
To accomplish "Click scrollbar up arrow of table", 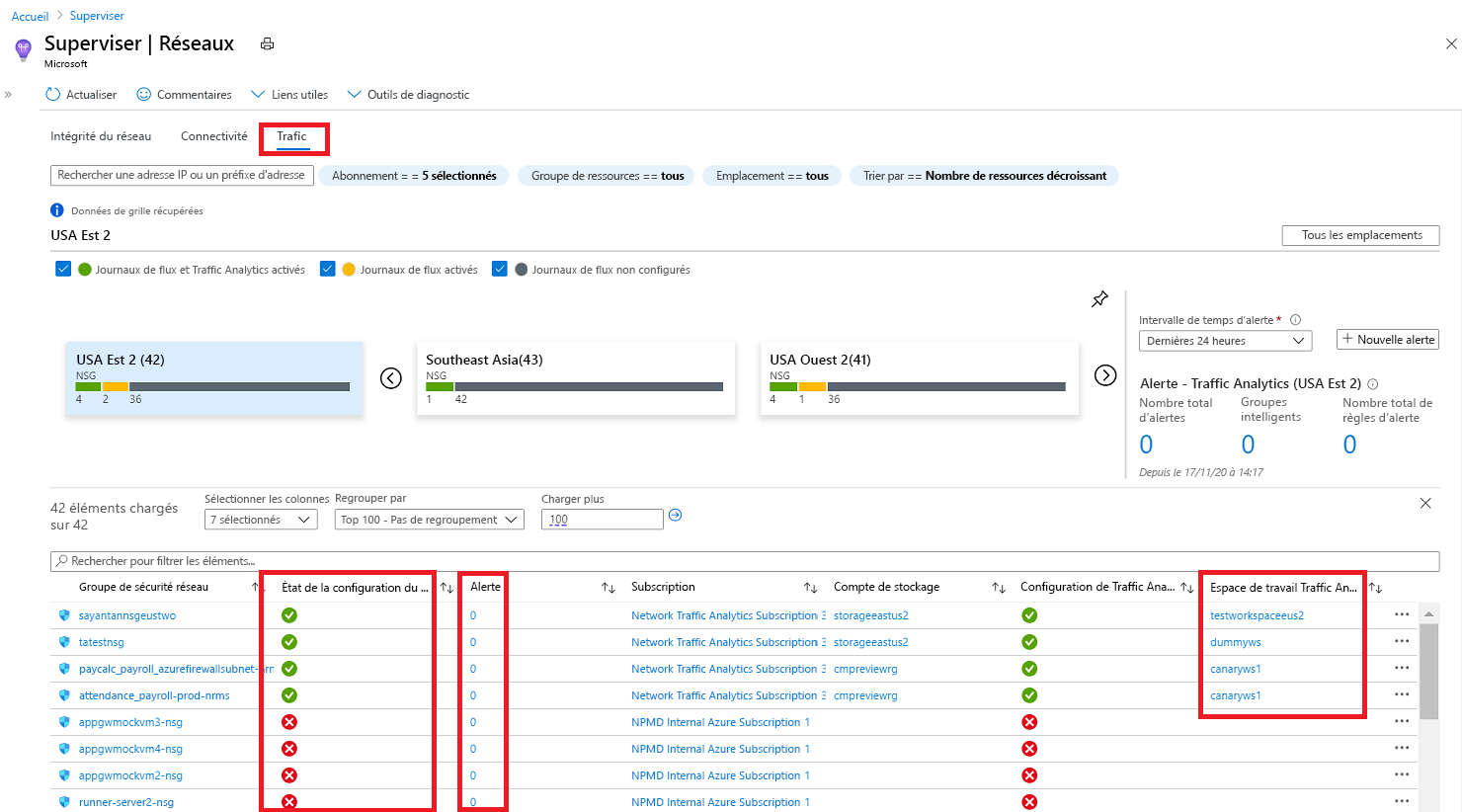I will click(1428, 613).
